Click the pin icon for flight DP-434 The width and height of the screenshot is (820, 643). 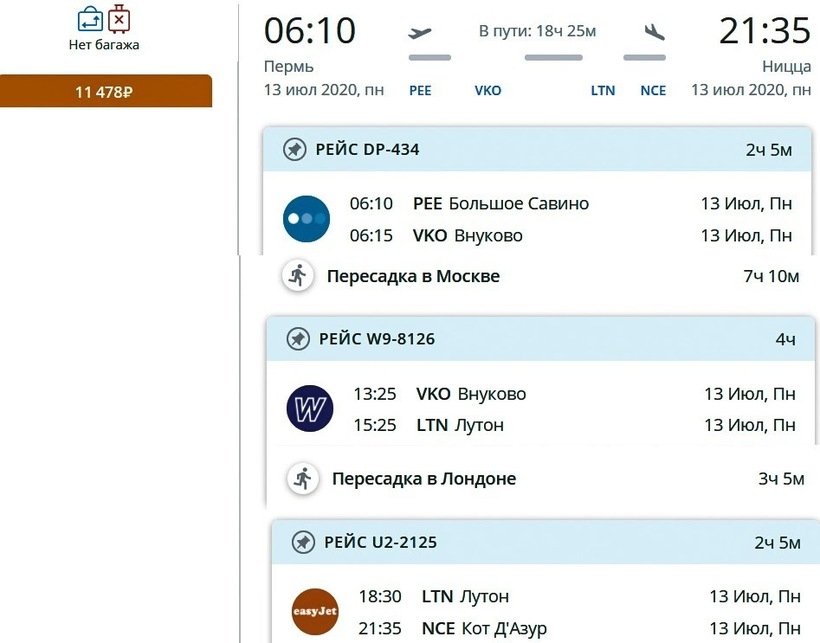(x=293, y=150)
